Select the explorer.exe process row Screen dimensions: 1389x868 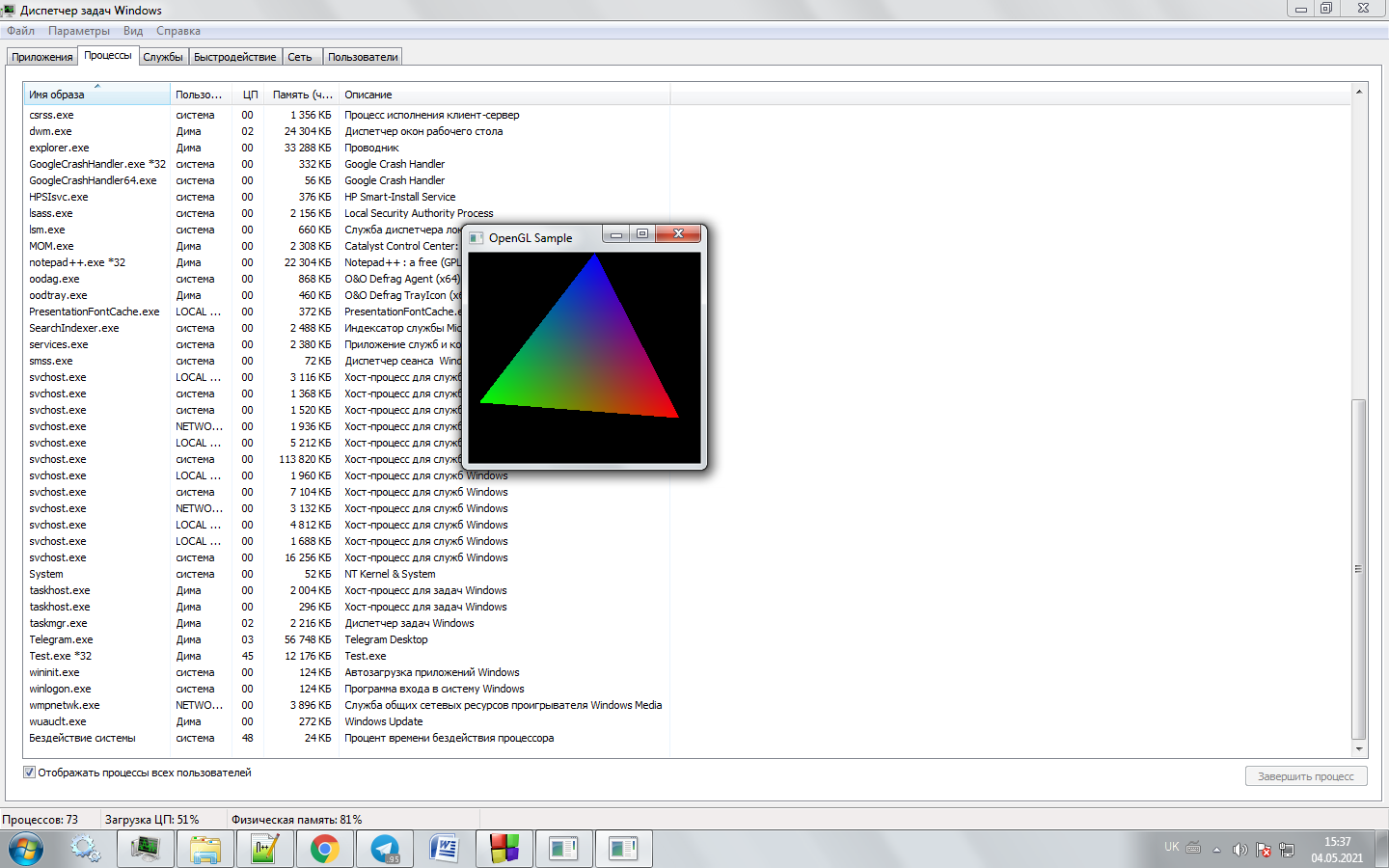coord(347,148)
